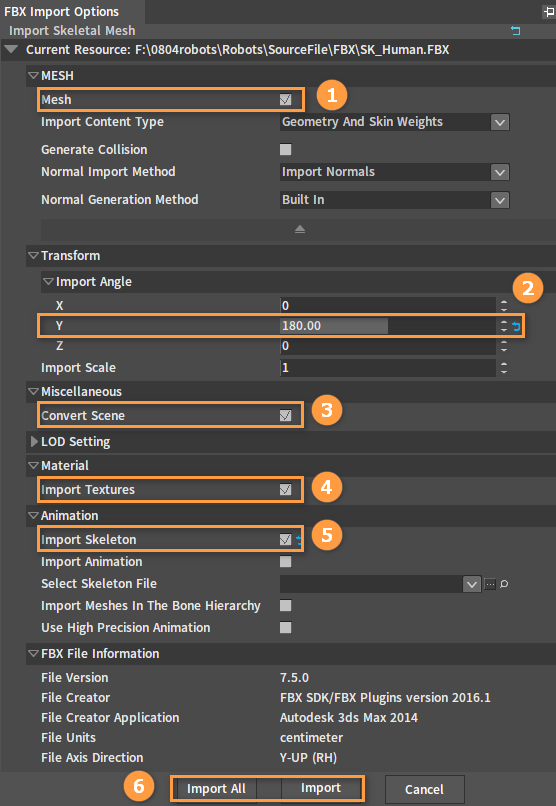Click the Import Scale value field
Image resolution: width=556 pixels, height=806 pixels.
coord(388,368)
